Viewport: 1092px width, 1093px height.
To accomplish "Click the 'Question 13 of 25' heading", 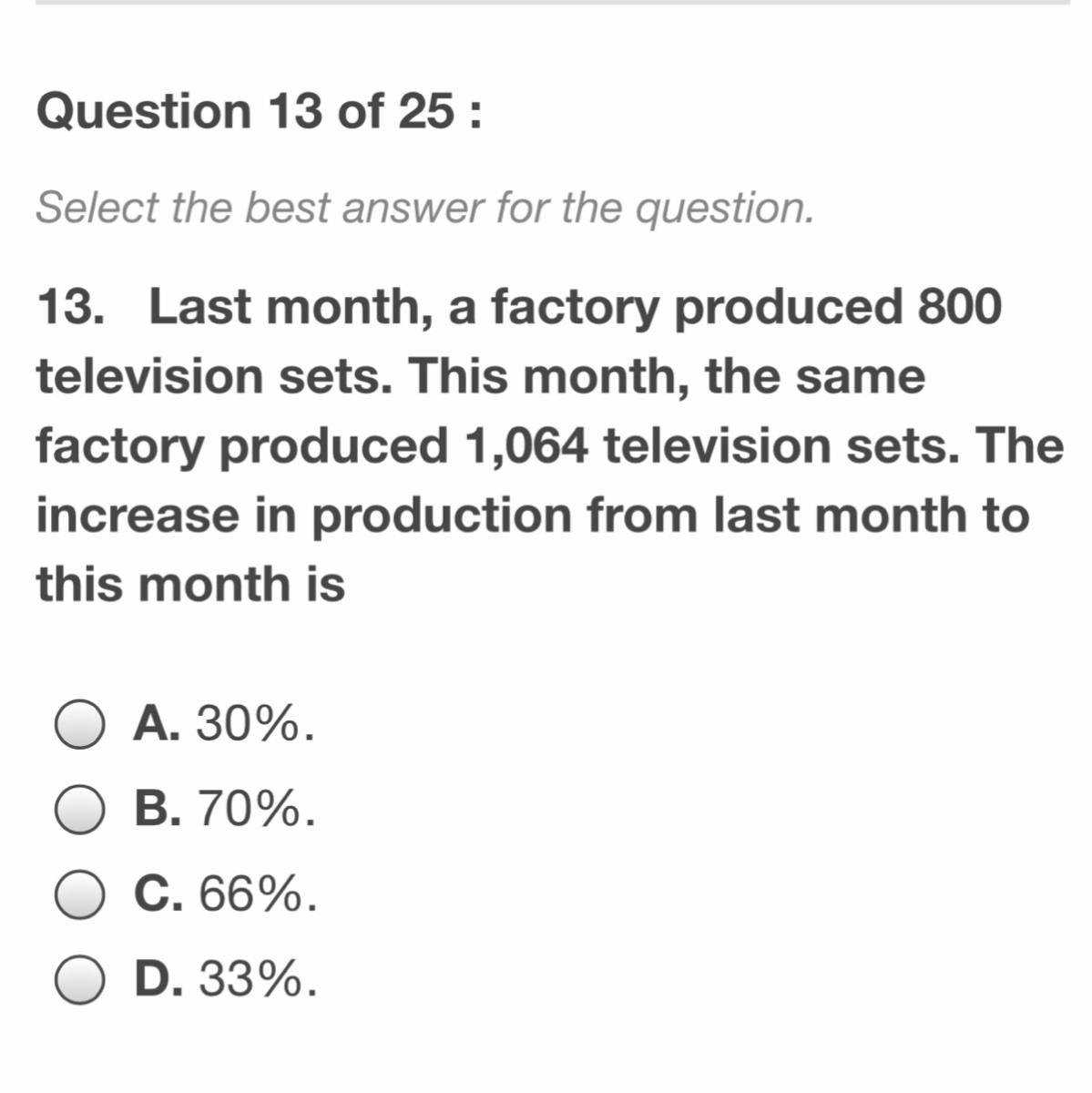I will click(x=259, y=112).
